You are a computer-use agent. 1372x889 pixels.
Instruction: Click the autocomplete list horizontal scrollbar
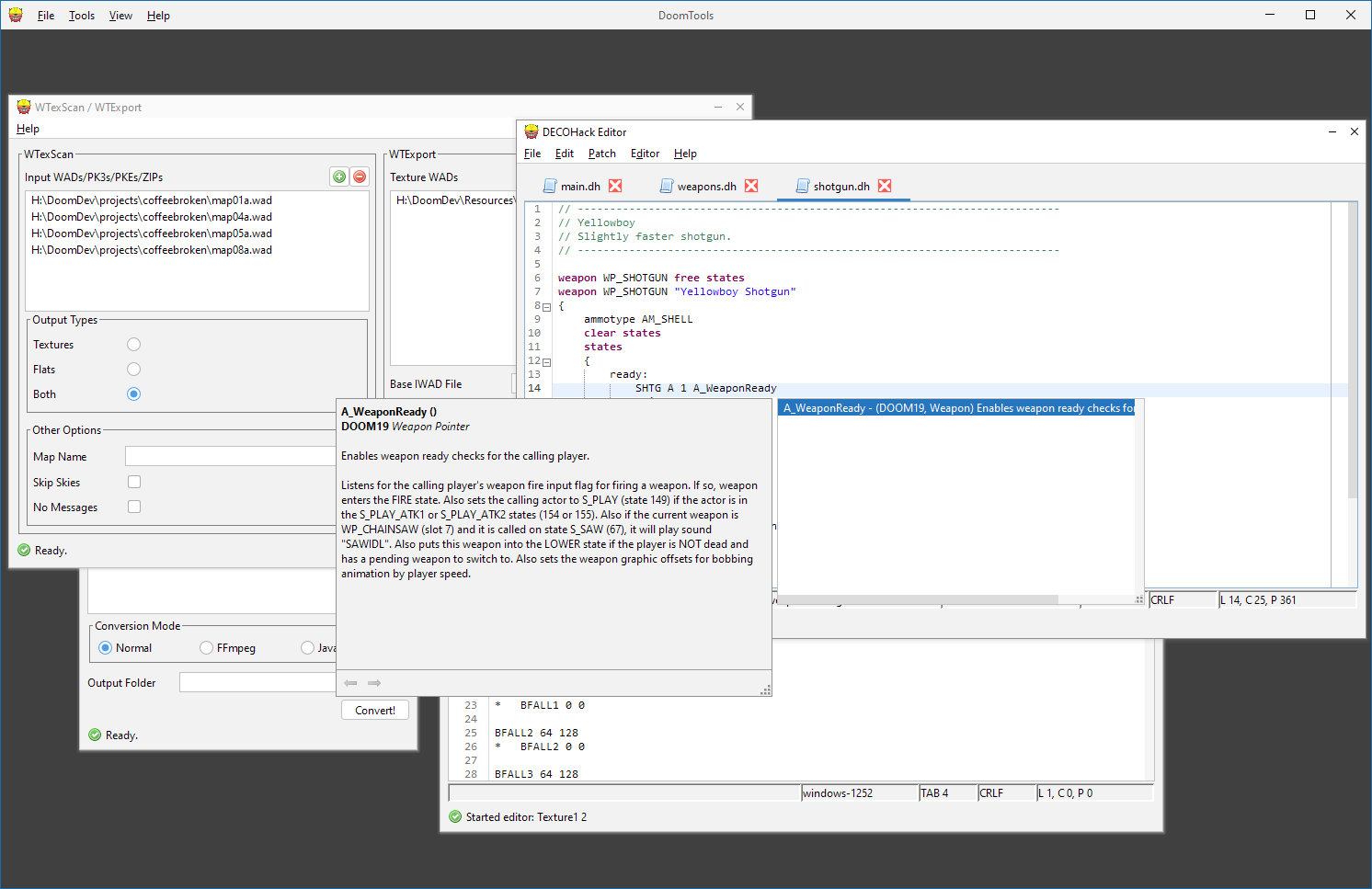coord(920,599)
